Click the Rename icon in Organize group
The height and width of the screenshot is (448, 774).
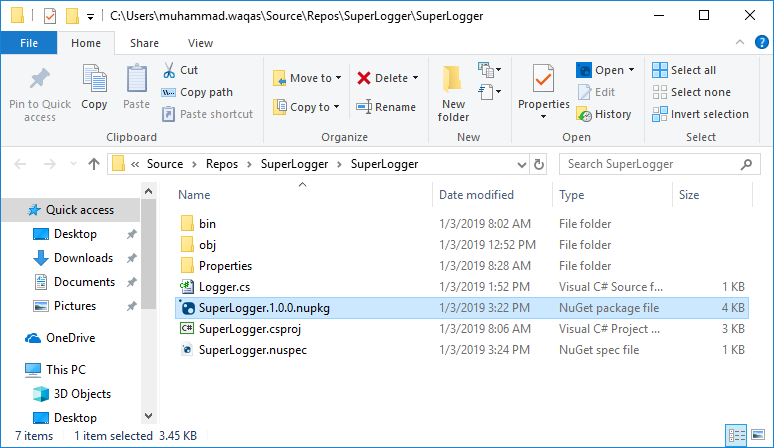364,107
